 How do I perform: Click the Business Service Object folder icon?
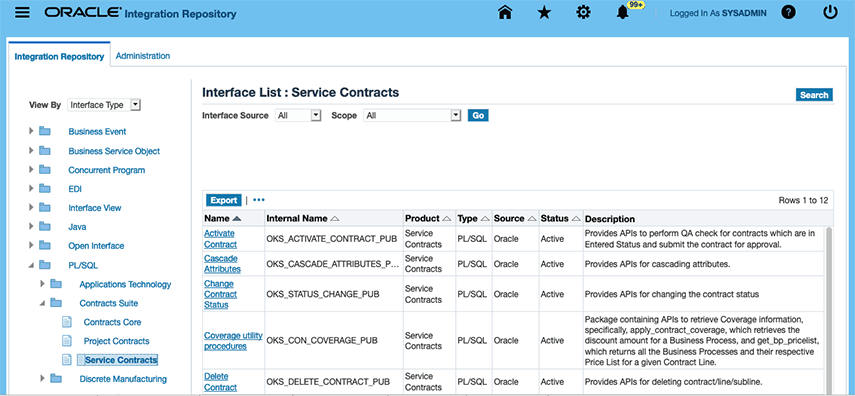pos(45,151)
